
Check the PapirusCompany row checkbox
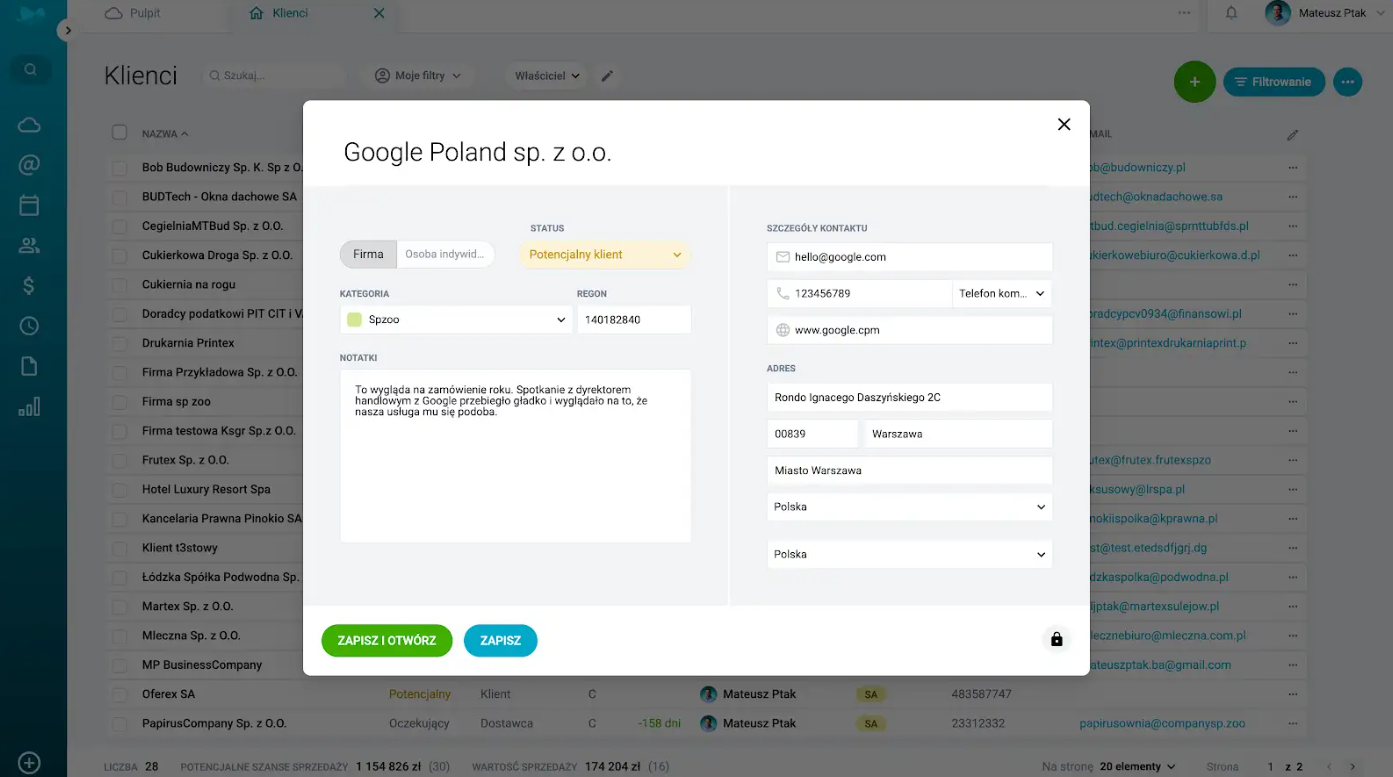120,723
